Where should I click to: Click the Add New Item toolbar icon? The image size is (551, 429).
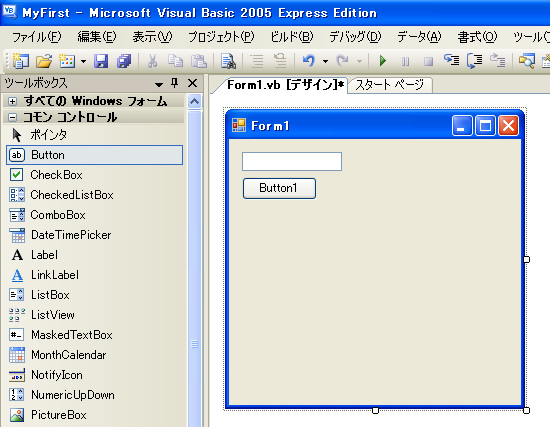[x=67, y=61]
